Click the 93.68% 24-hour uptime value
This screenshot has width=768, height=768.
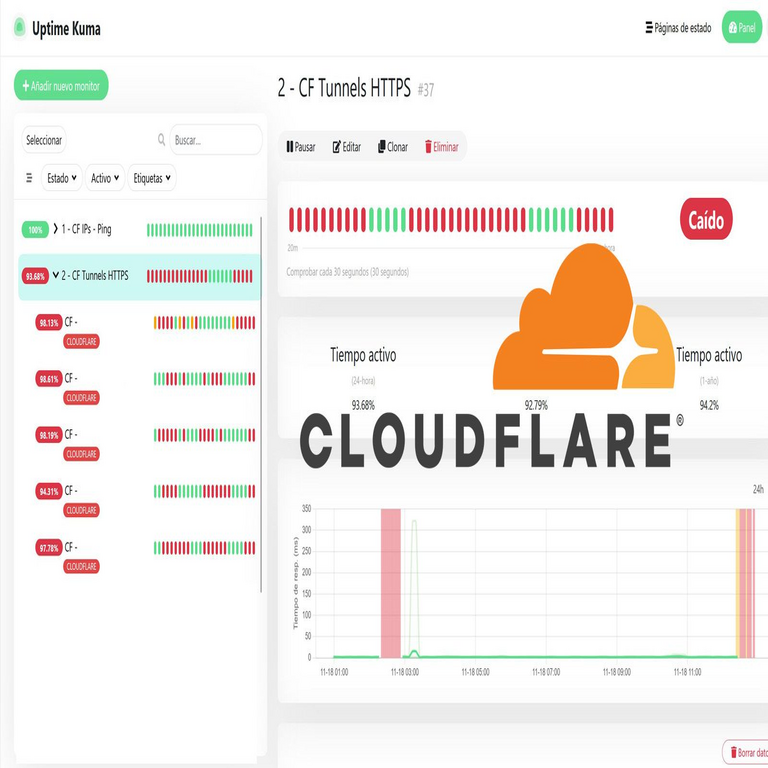363,405
